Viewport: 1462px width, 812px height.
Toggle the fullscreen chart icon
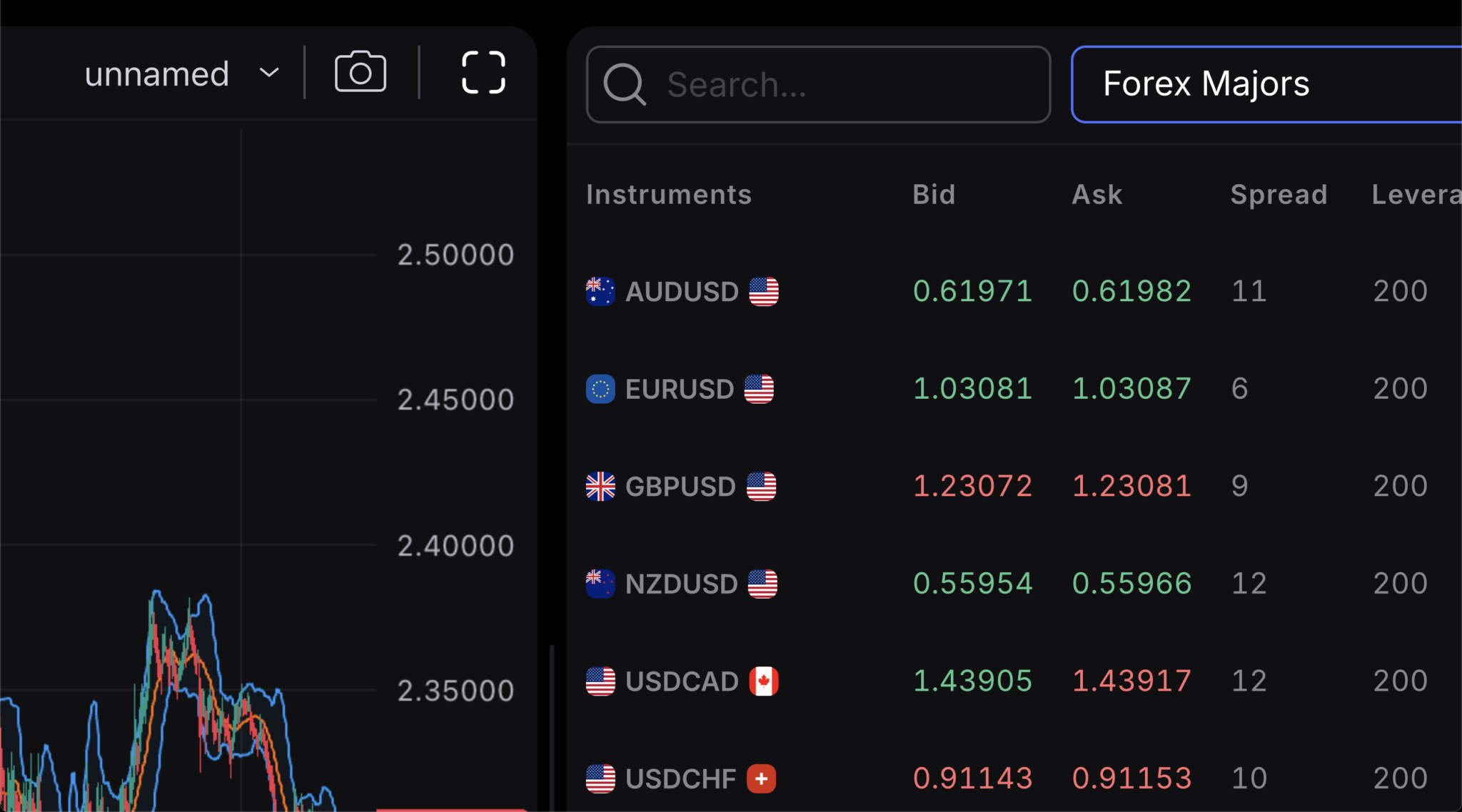coord(483,71)
